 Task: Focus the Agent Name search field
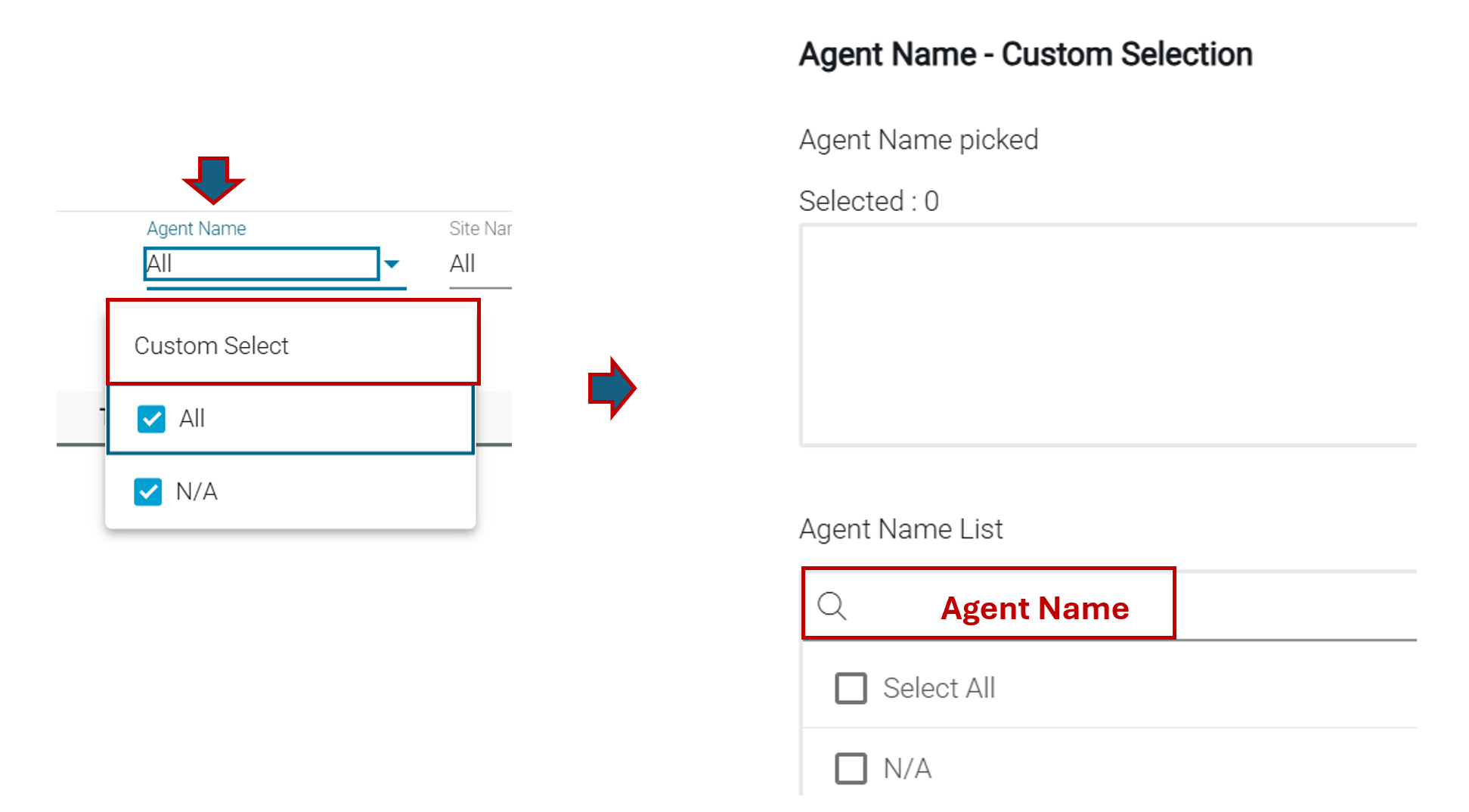tap(1034, 607)
